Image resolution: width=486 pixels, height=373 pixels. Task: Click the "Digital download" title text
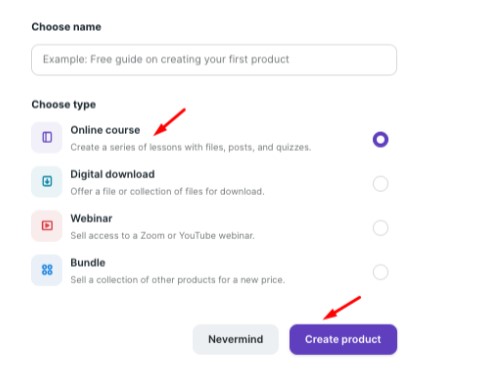click(112, 174)
